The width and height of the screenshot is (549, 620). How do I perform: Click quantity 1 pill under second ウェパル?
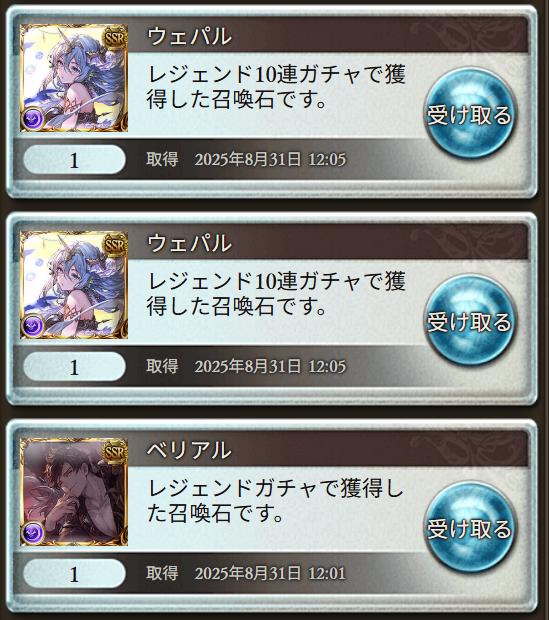point(74,367)
